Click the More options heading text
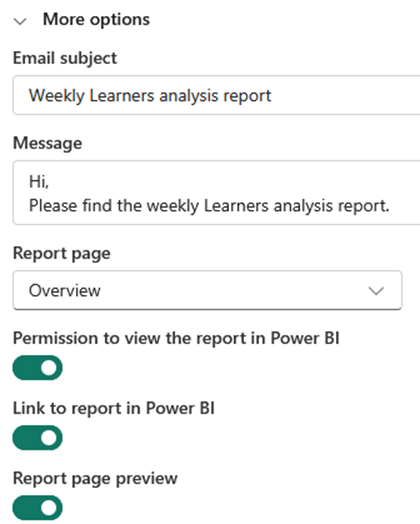 96,19
